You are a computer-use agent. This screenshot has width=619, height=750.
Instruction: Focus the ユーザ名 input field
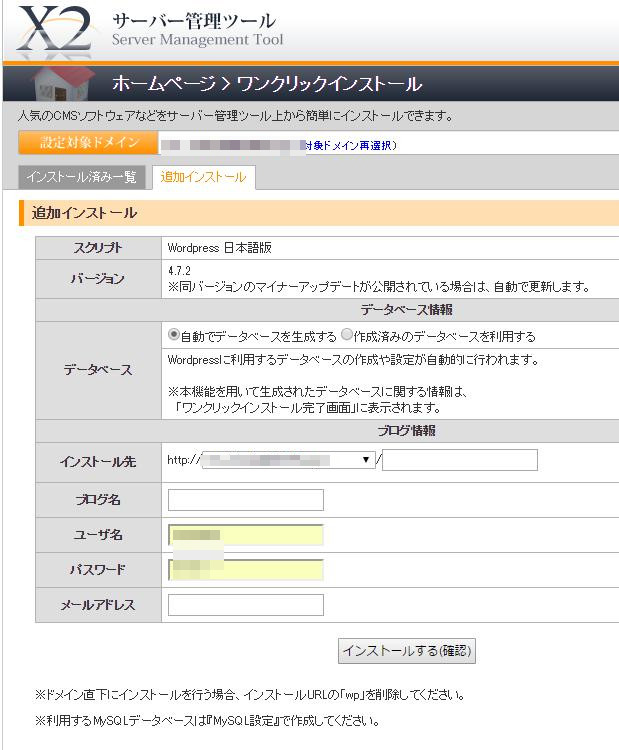pyautogui.click(x=245, y=535)
